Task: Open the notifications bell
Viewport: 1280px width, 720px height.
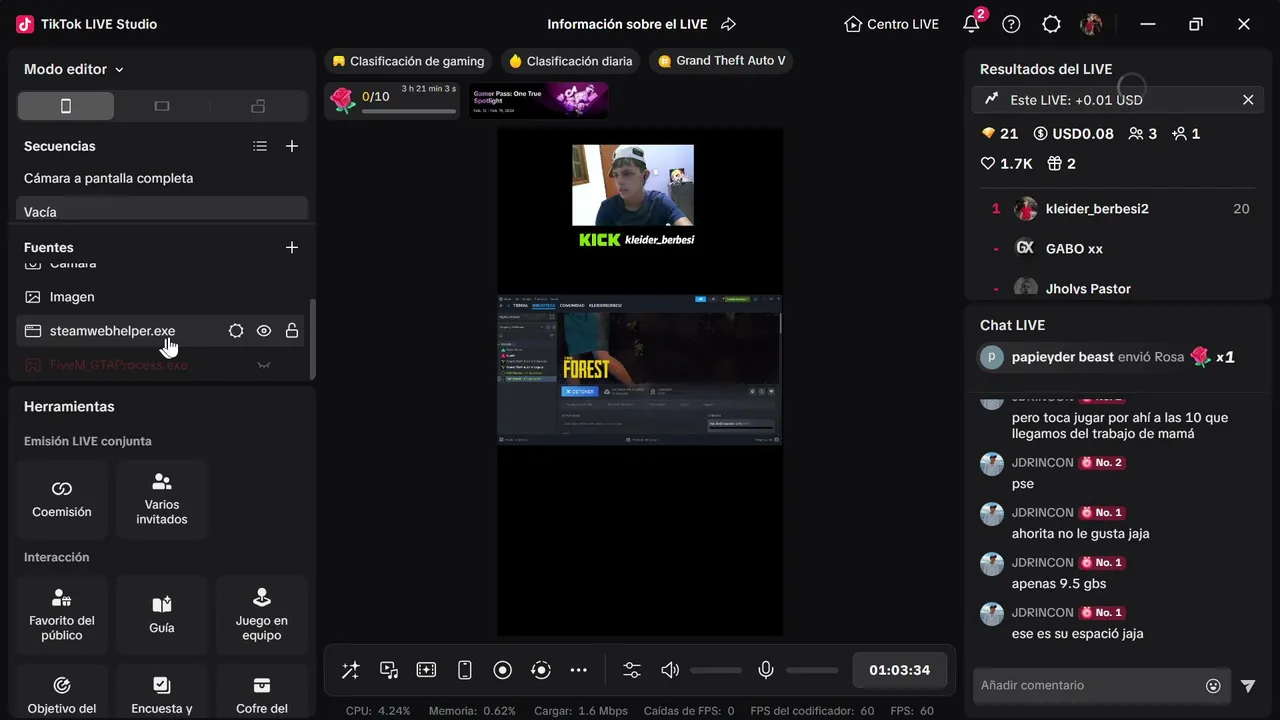Action: 971,24
